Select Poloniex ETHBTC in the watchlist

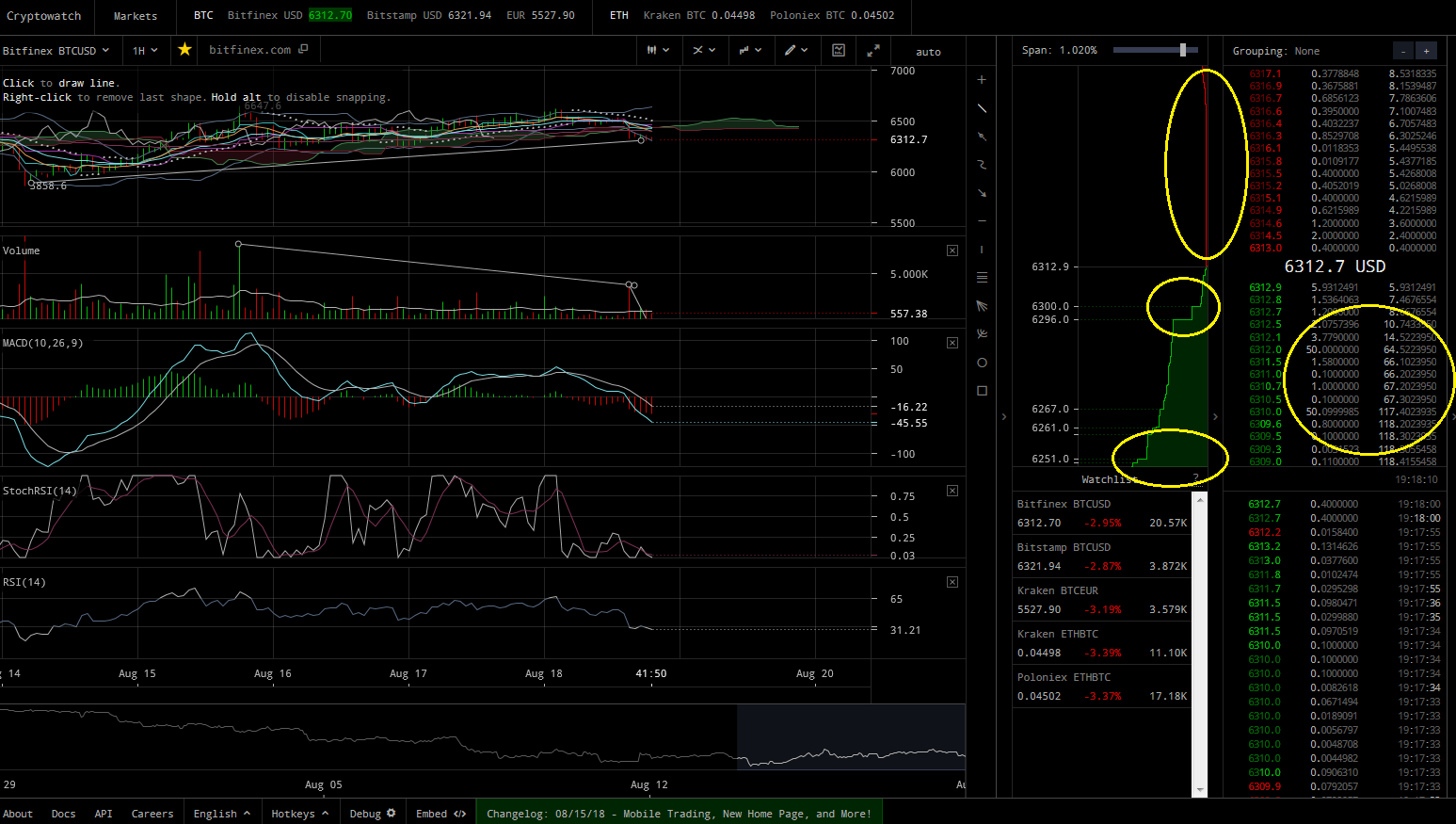pyautogui.click(x=1102, y=687)
